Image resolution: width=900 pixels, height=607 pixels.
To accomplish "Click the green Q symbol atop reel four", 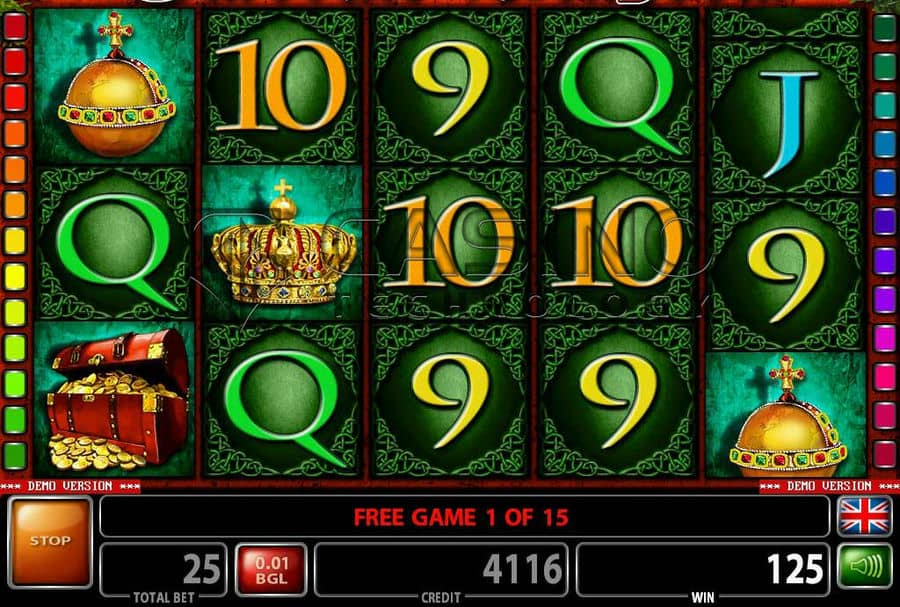I will tap(618, 86).
